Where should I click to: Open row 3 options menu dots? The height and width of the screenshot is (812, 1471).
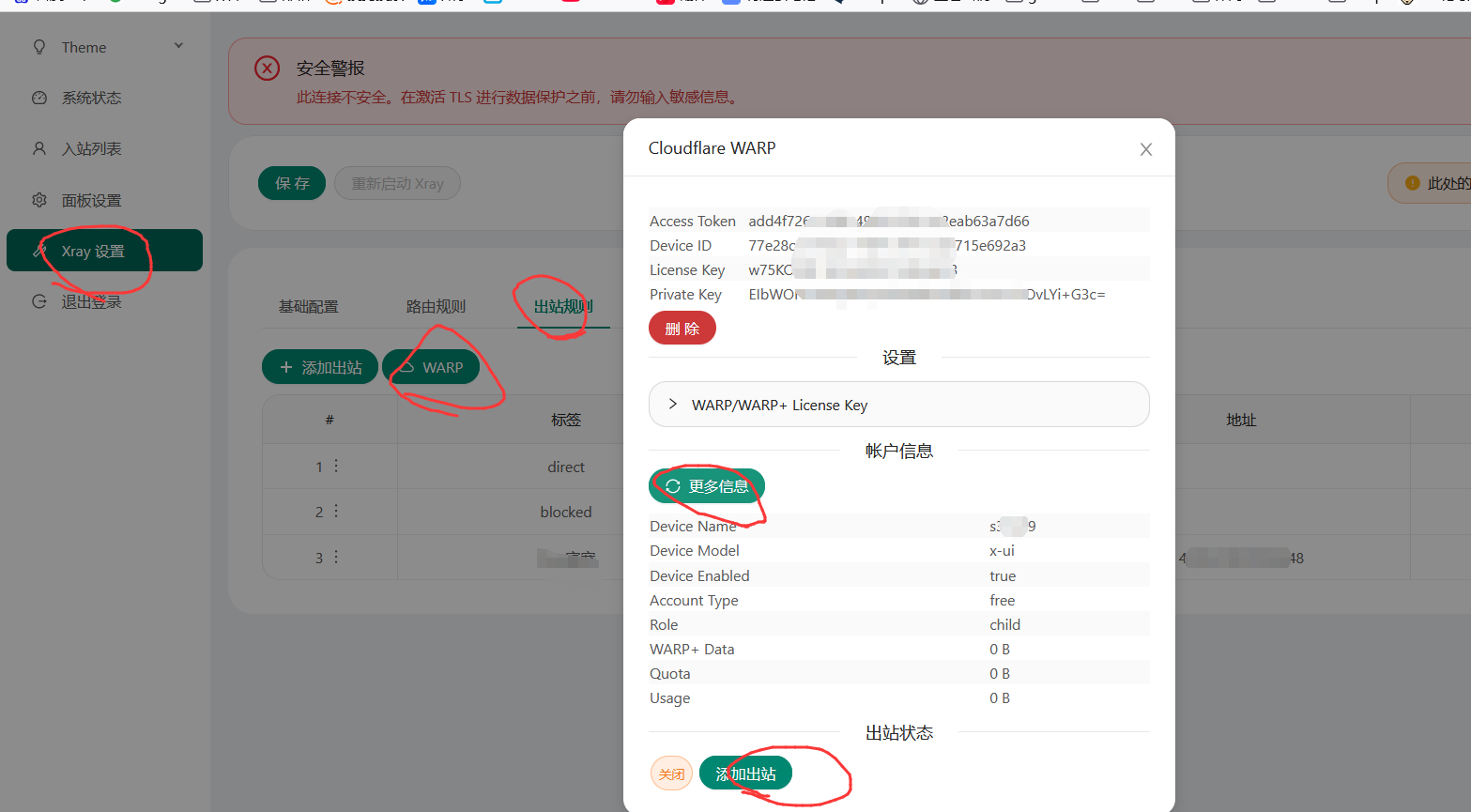coord(336,557)
